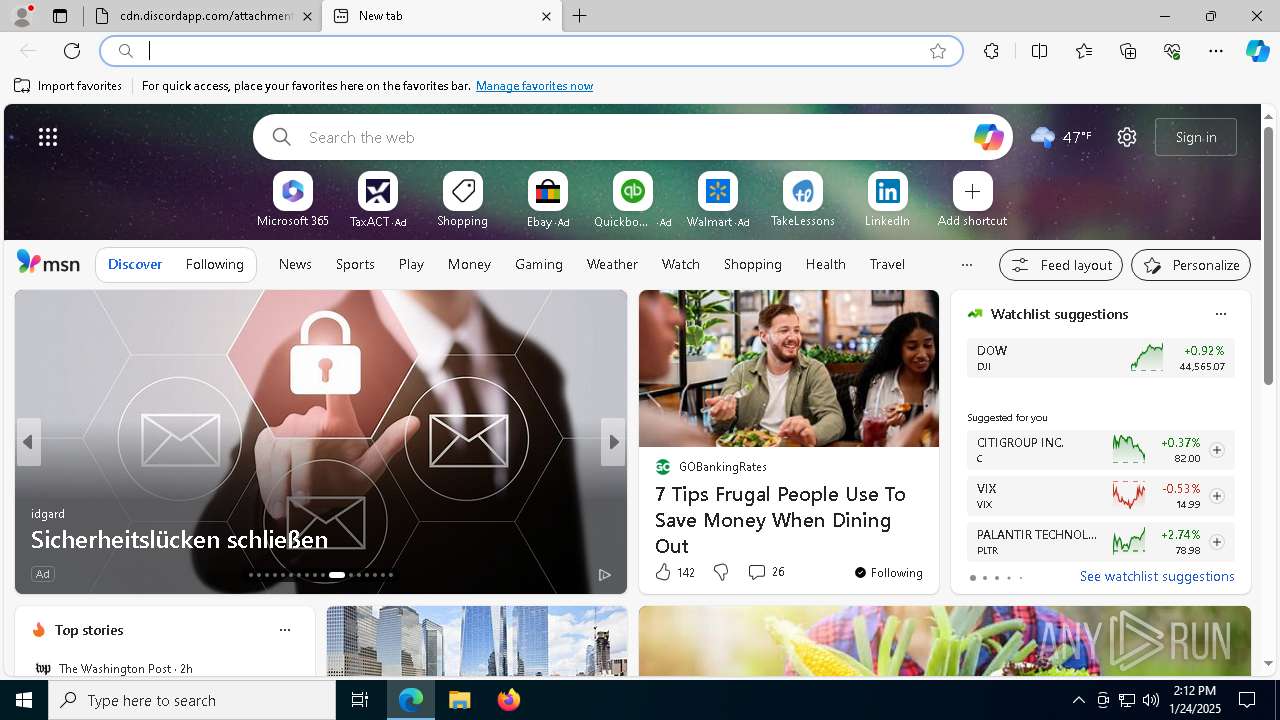Viewport: 1280px width, 720px height.
Task: Dislike the frugal dining article
Action: pos(721,572)
